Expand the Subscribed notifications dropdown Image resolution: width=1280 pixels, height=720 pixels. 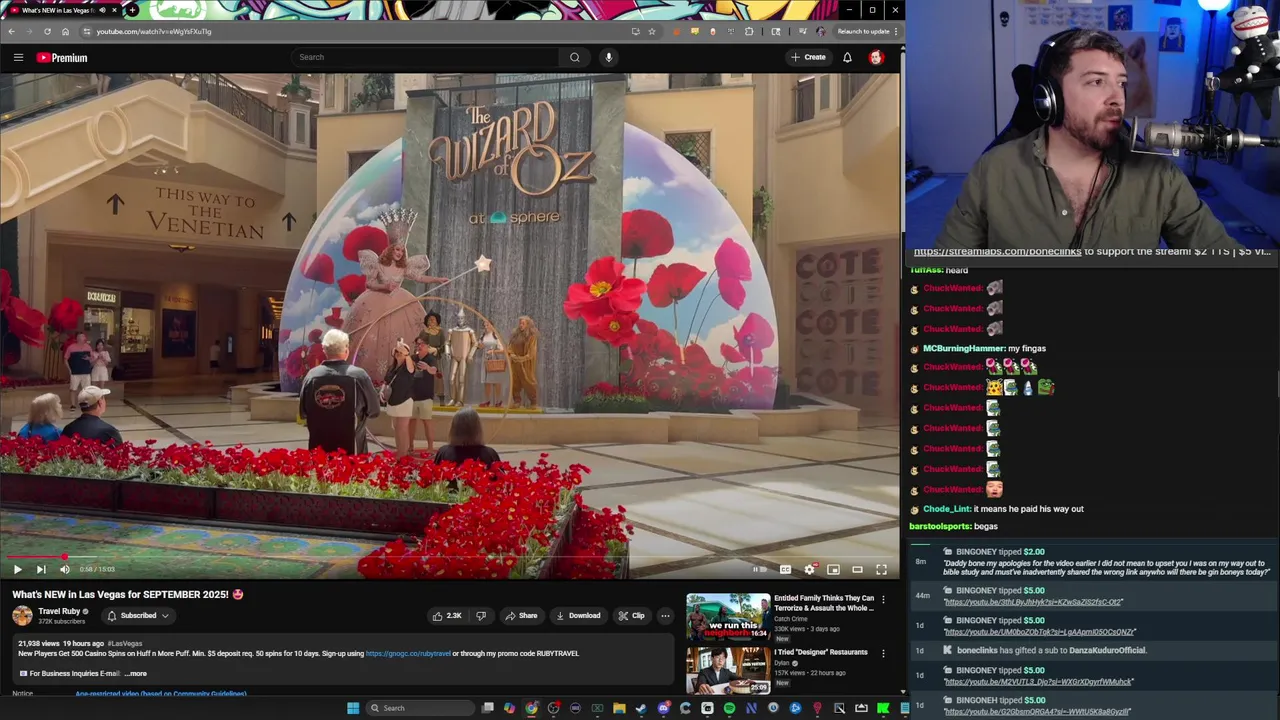coord(138,616)
